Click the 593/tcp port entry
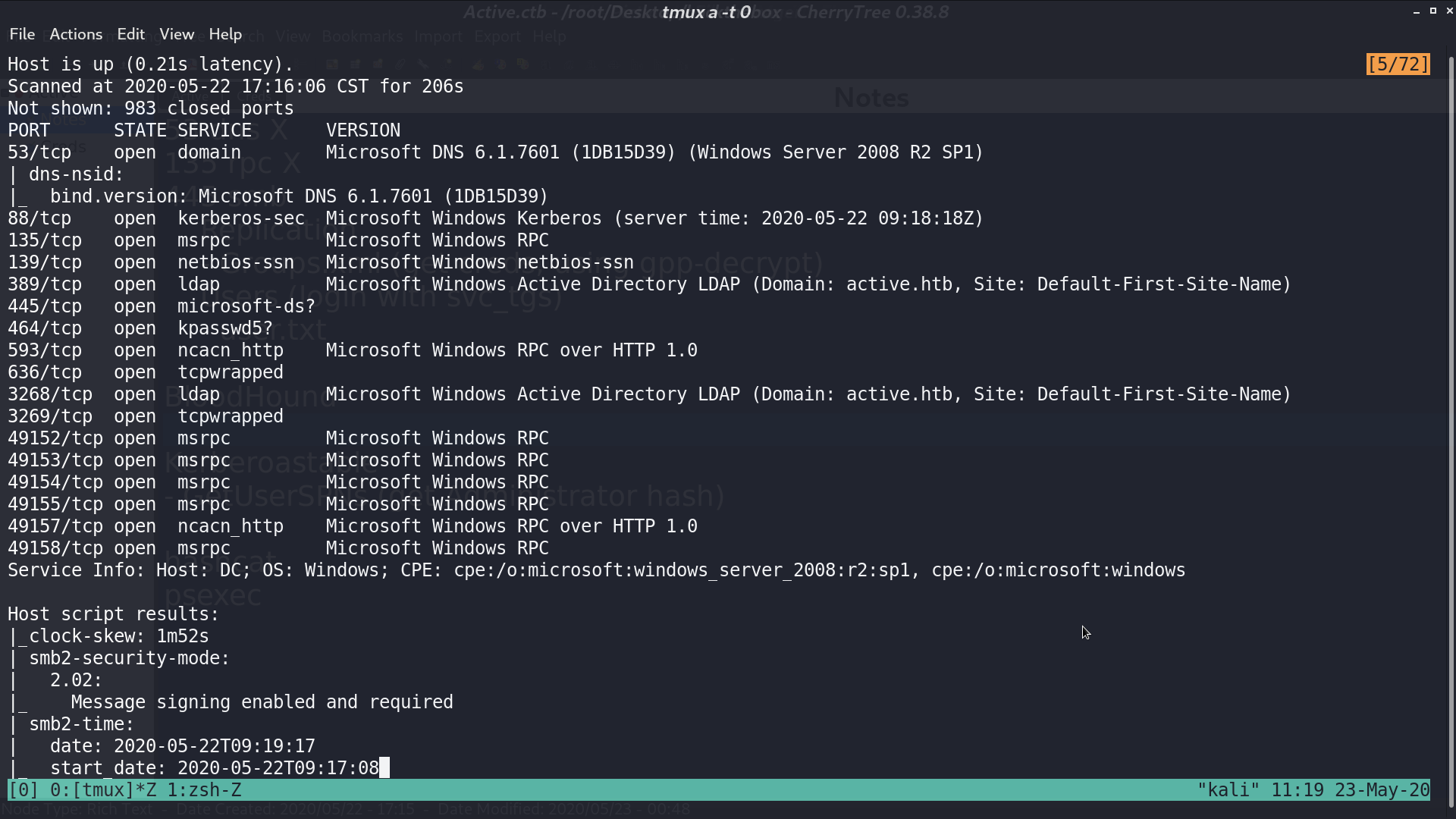Image resolution: width=1456 pixels, height=819 pixels. [x=45, y=350]
